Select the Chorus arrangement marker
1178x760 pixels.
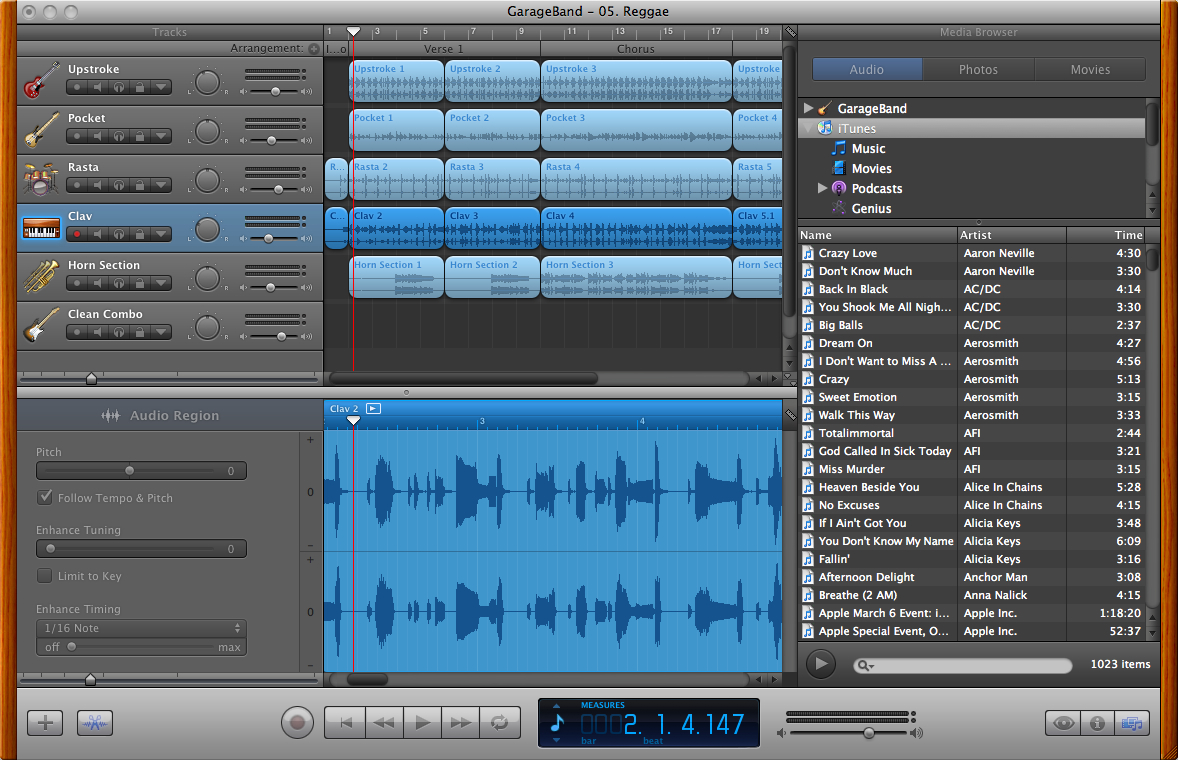tap(636, 49)
